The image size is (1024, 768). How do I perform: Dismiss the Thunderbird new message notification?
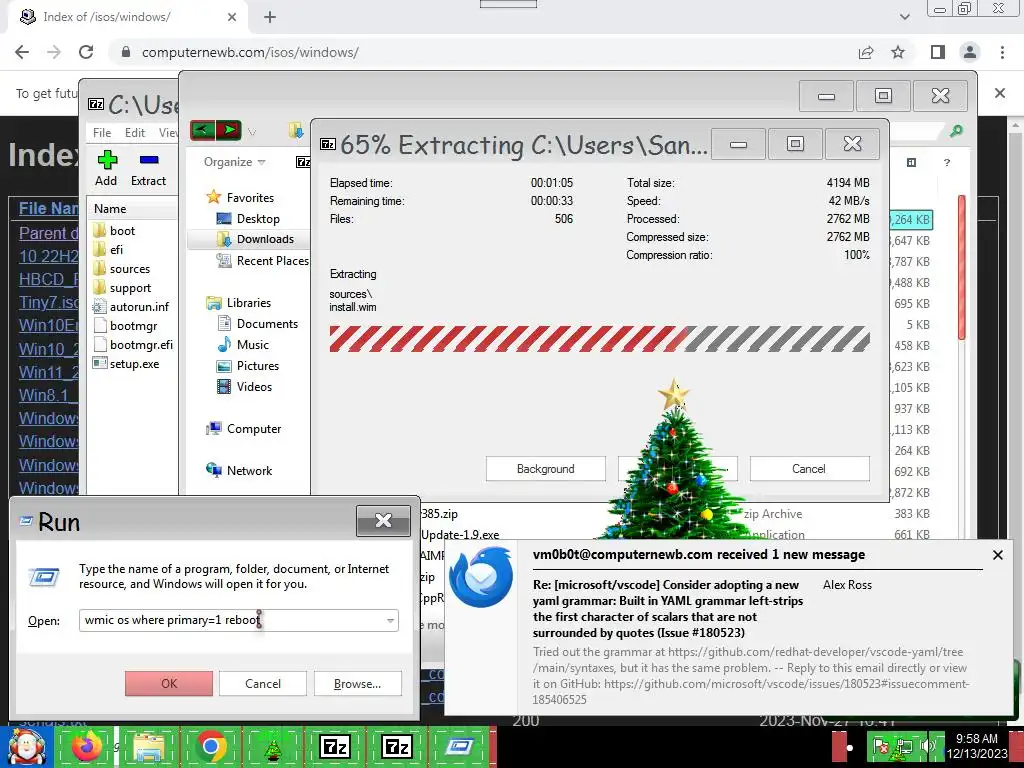coord(998,555)
